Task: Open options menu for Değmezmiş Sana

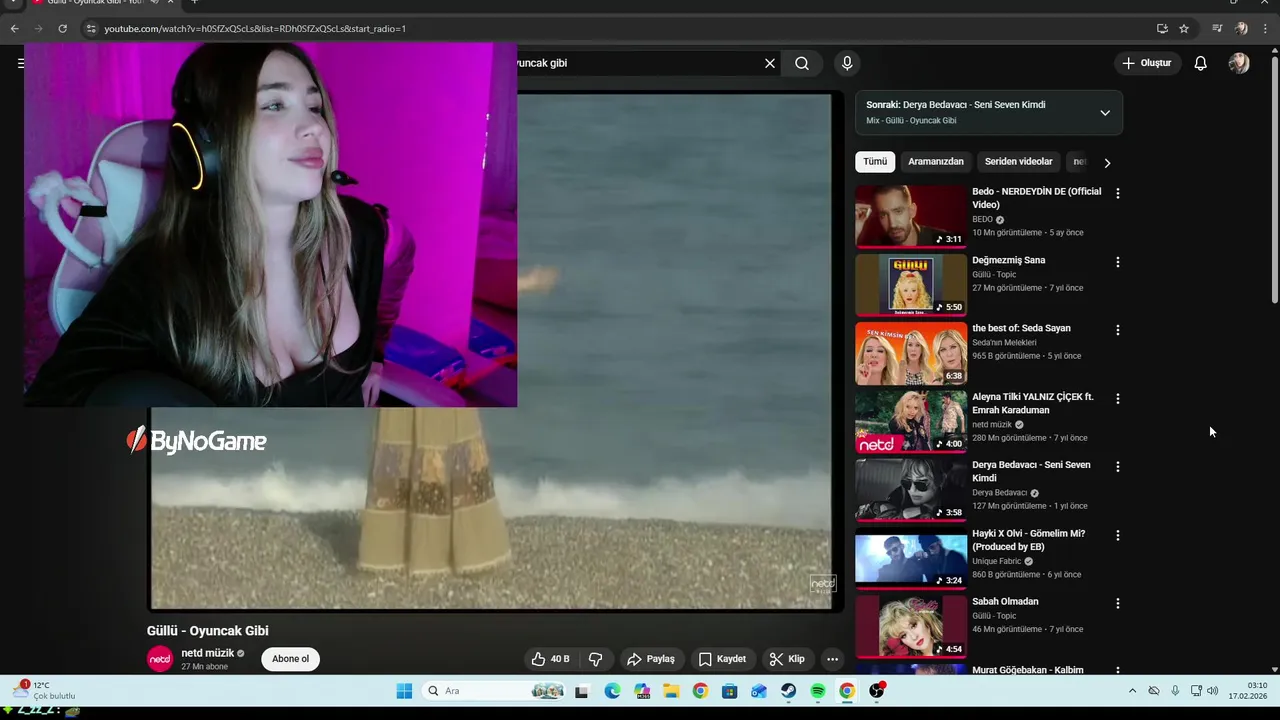Action: coord(1118,262)
